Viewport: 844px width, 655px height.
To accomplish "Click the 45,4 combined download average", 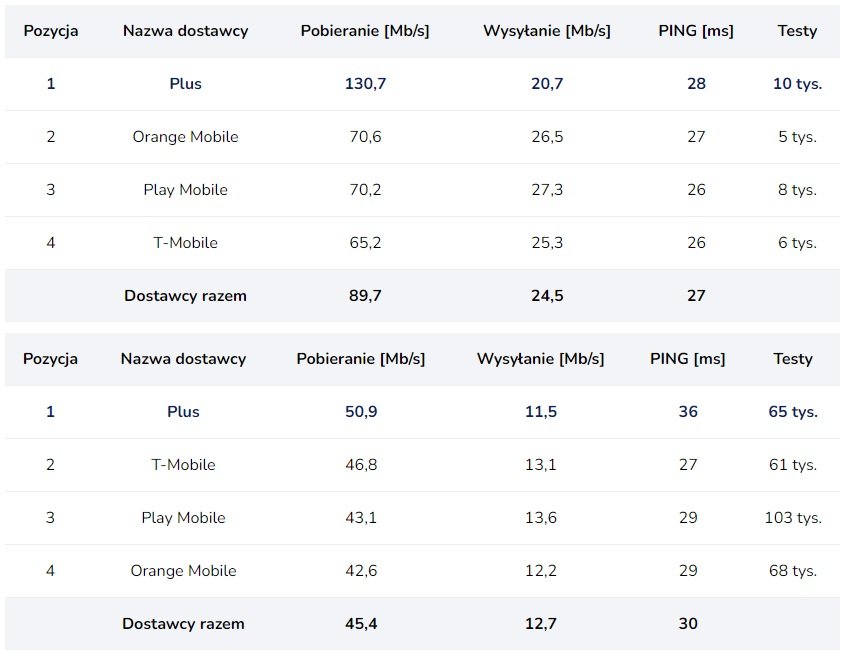I will pos(361,624).
